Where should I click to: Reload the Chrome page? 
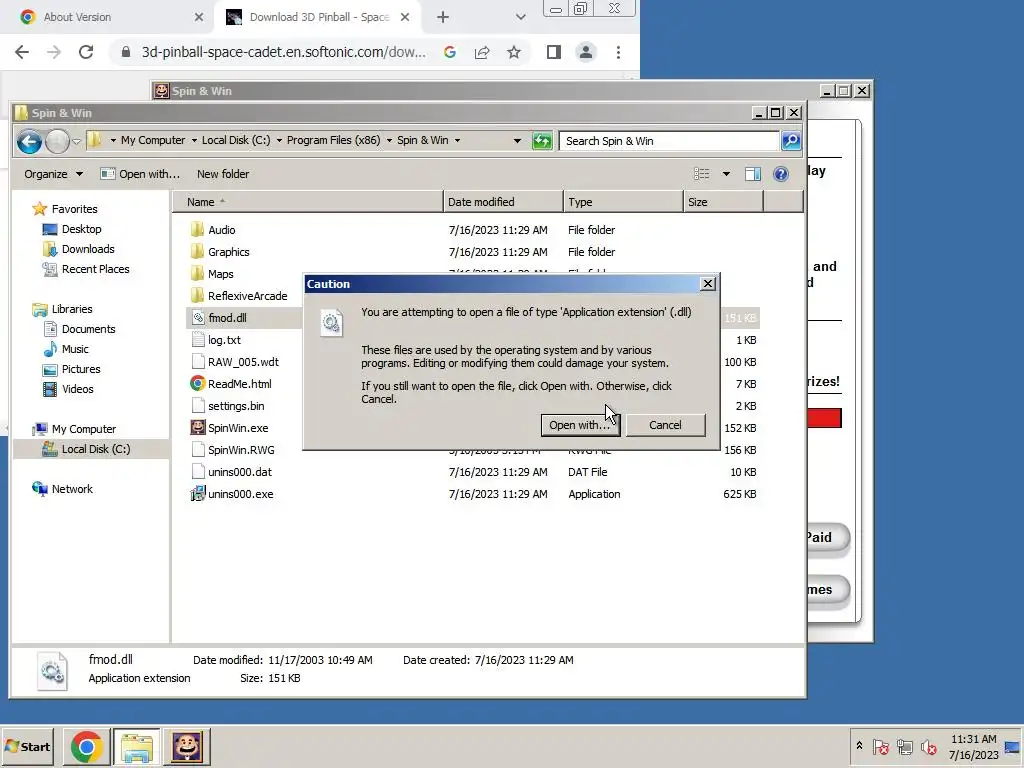pyautogui.click(x=86, y=52)
